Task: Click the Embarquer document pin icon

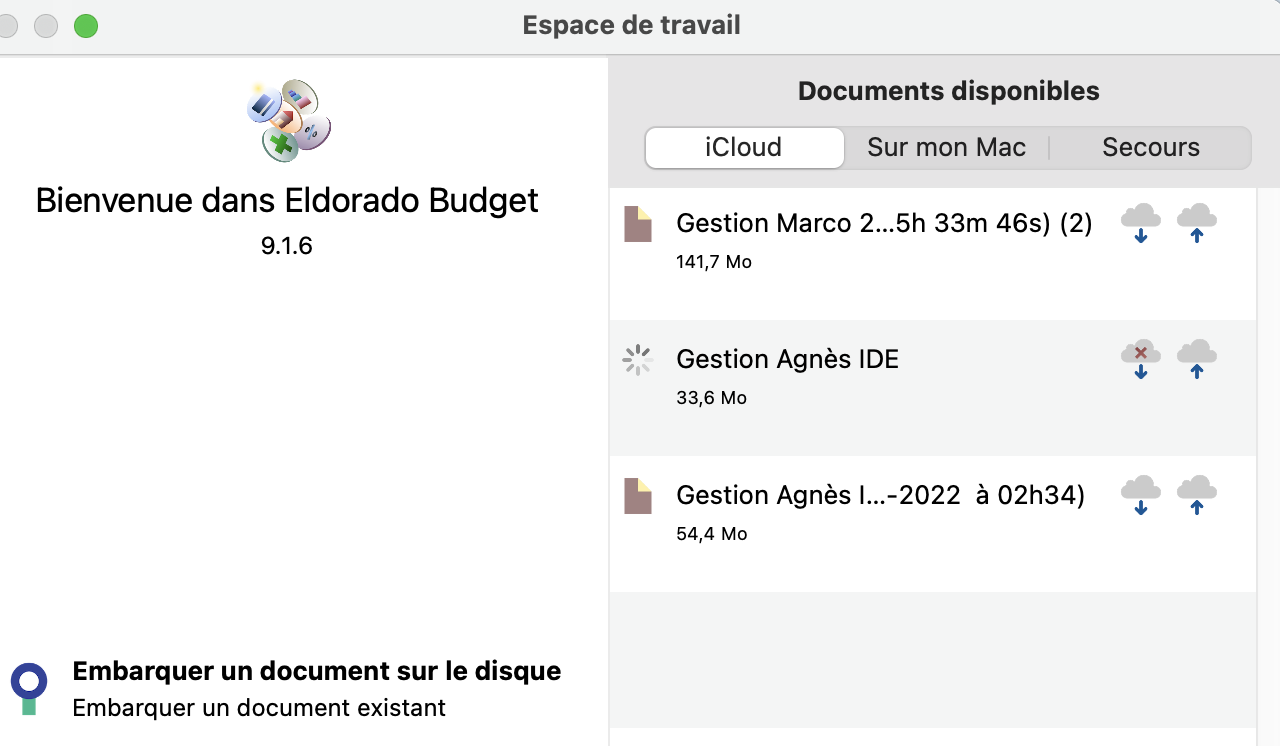Action: coord(29,688)
